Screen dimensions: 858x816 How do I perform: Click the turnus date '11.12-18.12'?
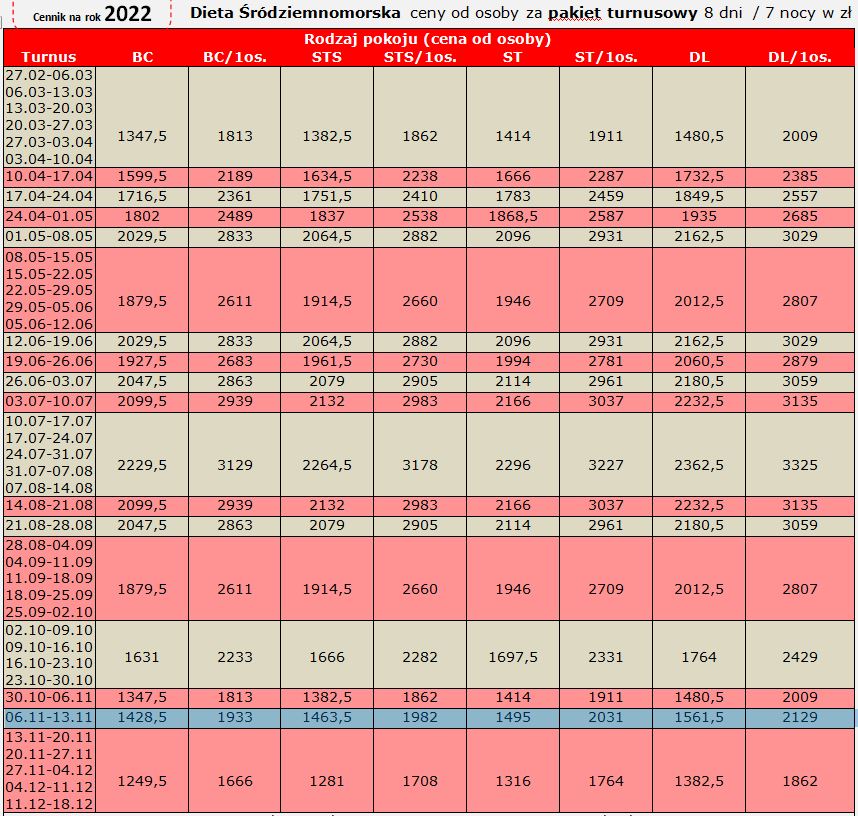[49, 804]
